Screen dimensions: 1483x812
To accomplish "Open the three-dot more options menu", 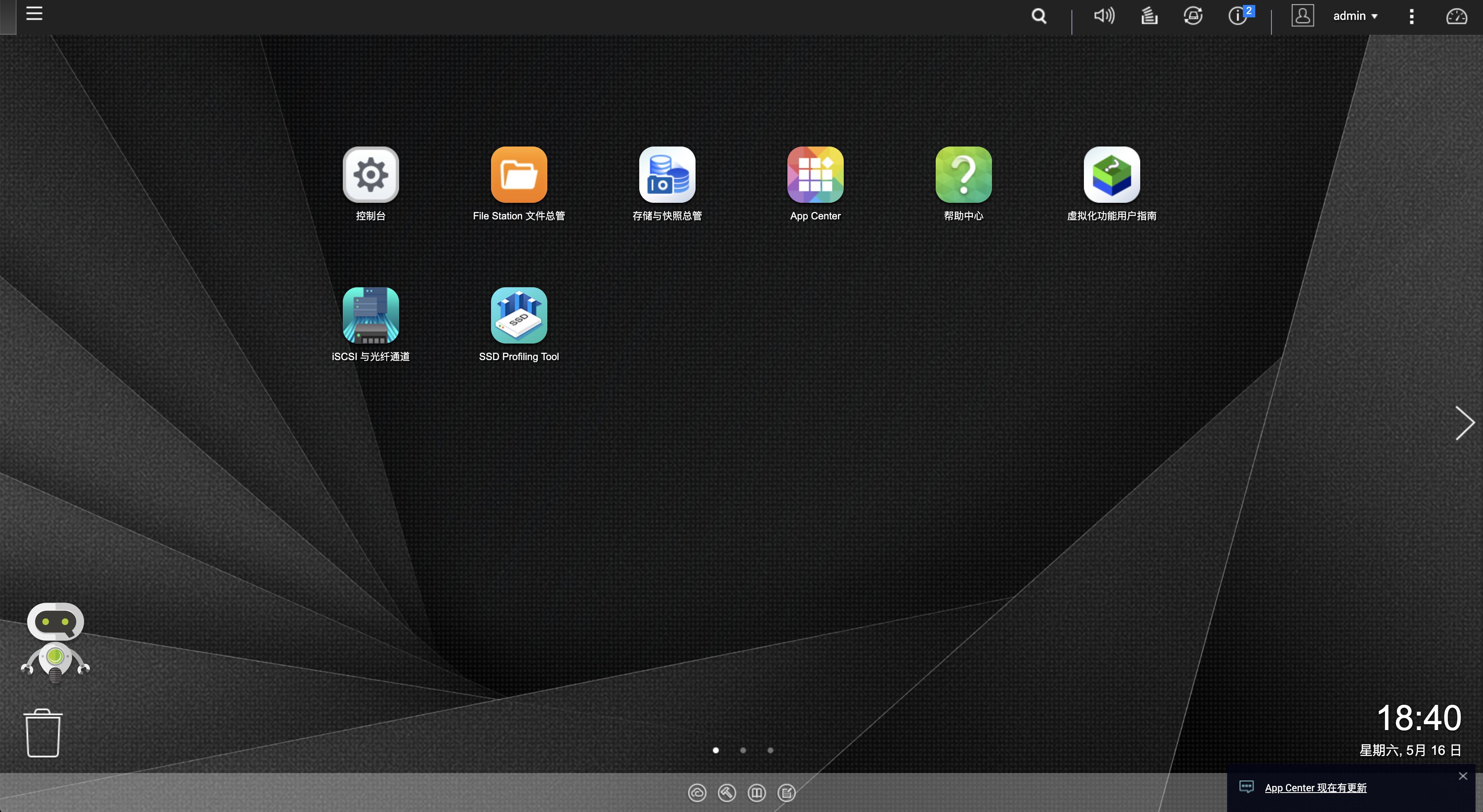I will point(1411,16).
